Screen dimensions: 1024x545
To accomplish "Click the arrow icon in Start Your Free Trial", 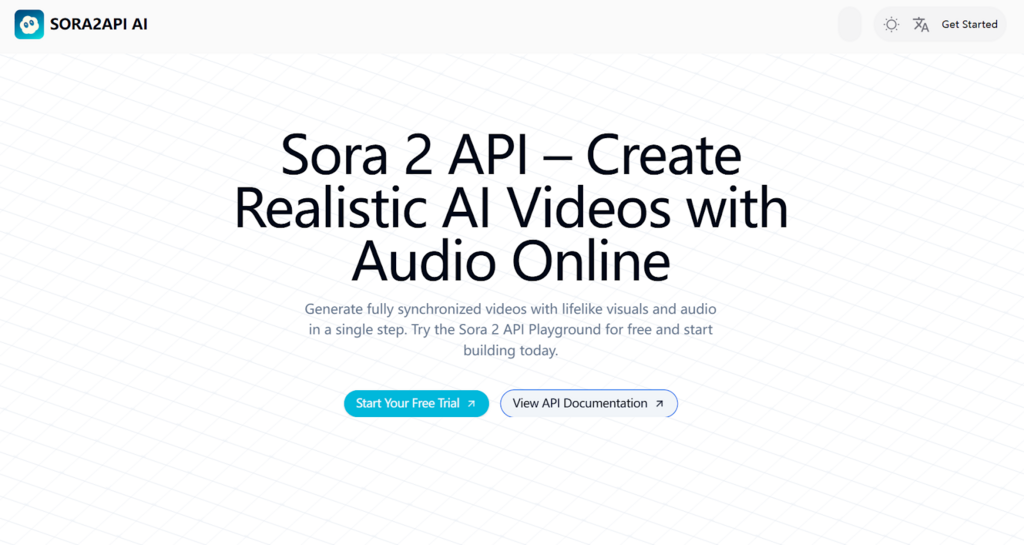I will pos(471,404).
